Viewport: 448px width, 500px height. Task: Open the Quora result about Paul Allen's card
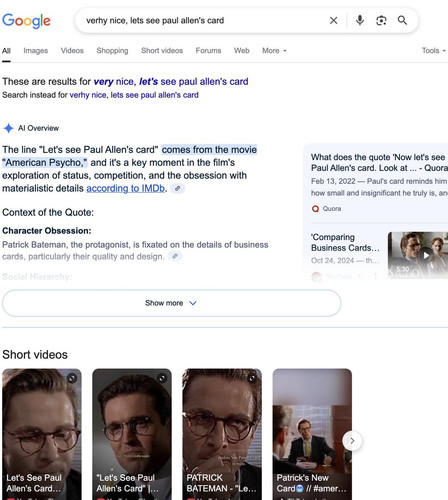click(379, 162)
